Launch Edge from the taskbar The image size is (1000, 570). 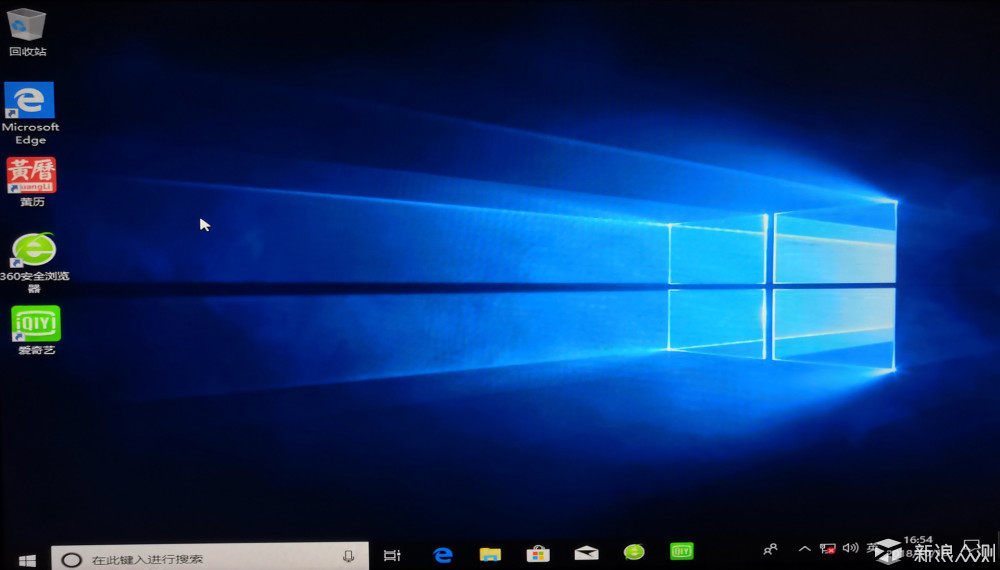click(x=442, y=555)
